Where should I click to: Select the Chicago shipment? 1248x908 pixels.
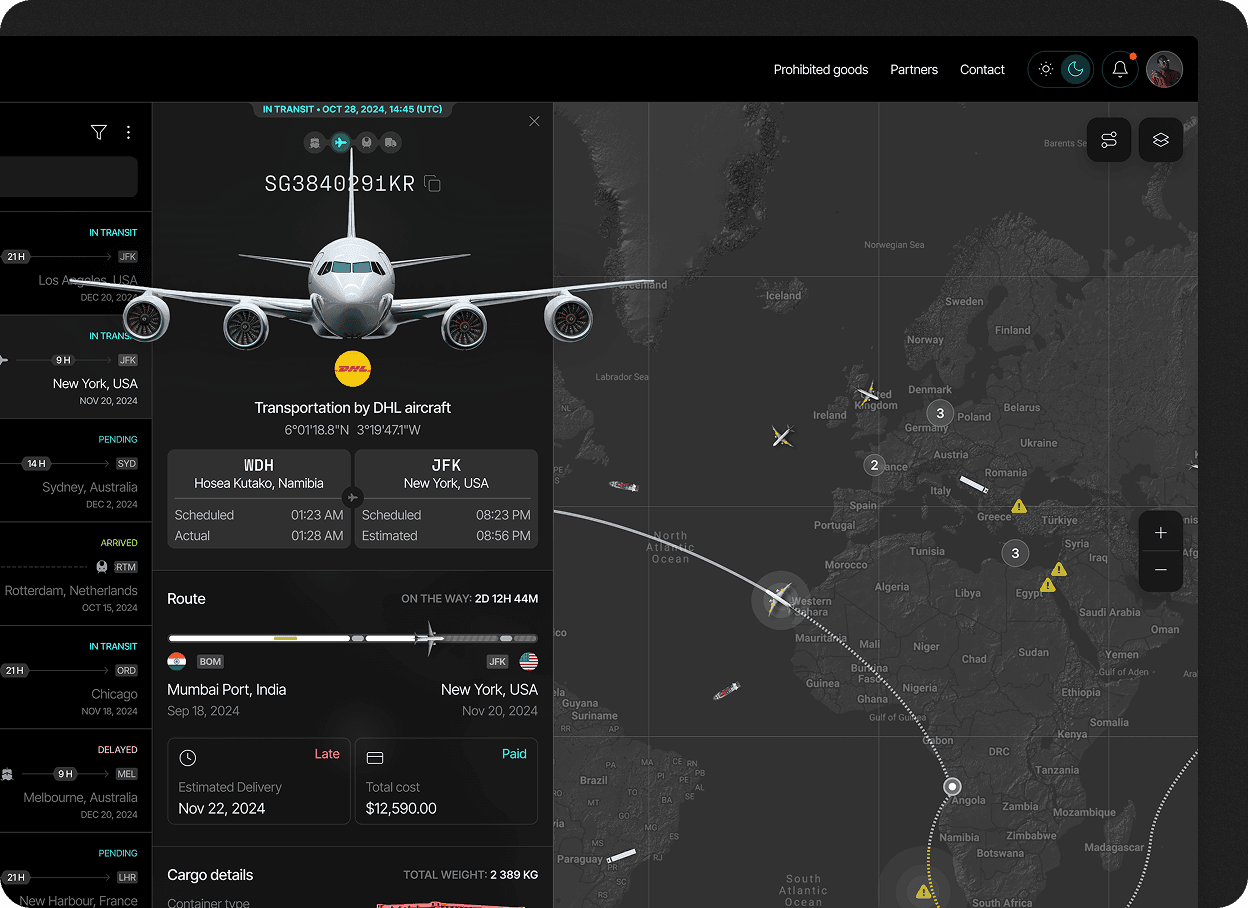coord(76,677)
